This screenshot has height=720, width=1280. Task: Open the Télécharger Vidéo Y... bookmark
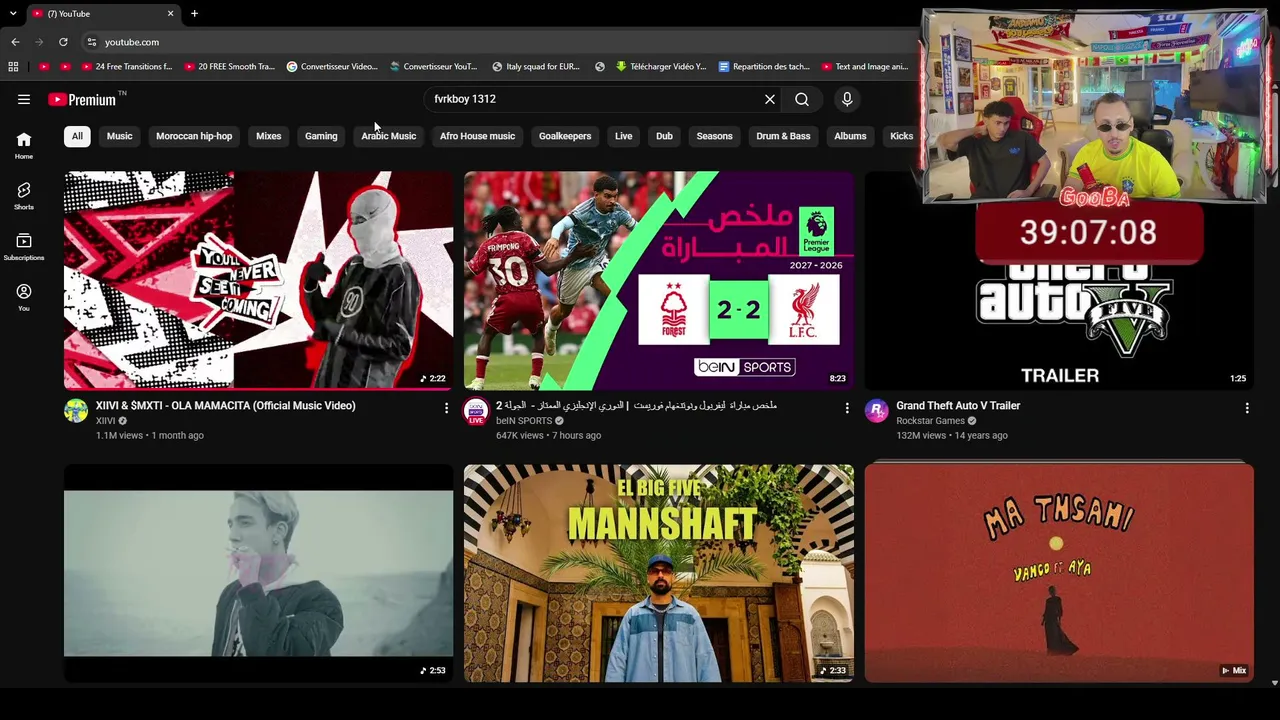(x=661, y=67)
